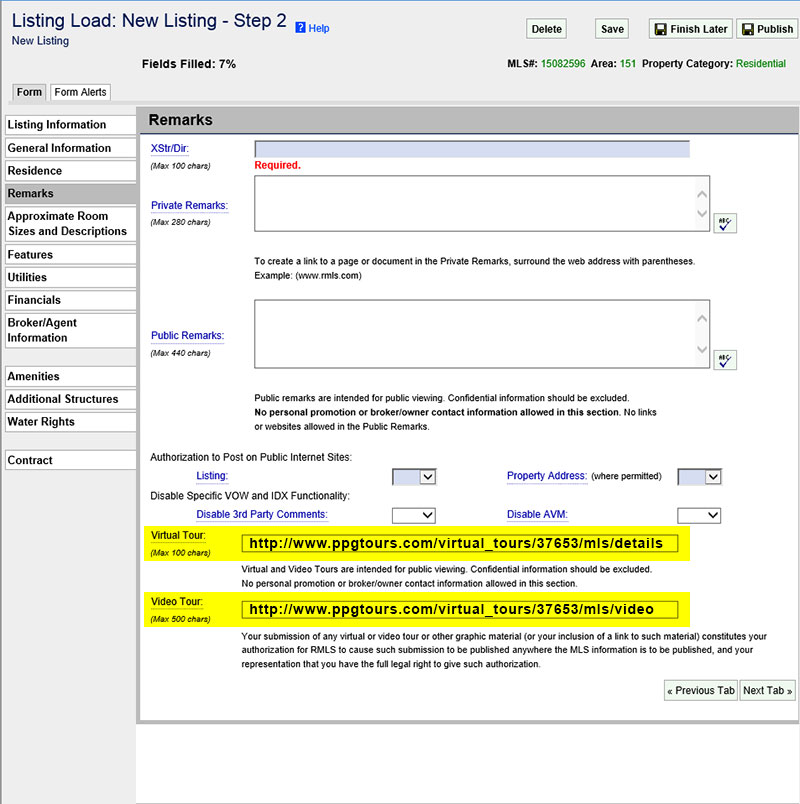The width and height of the screenshot is (800, 804).
Task: Click the Disable AVM label link
Action: pos(537,514)
